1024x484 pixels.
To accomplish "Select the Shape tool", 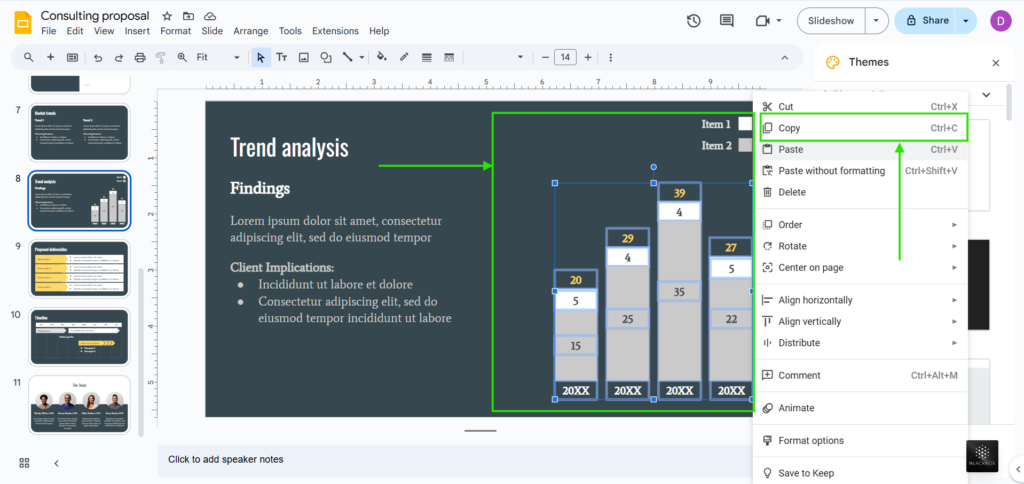I will (326, 57).
